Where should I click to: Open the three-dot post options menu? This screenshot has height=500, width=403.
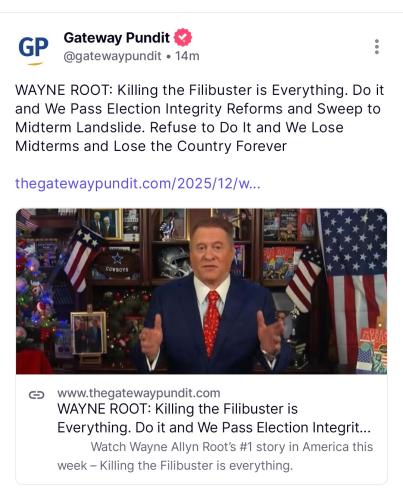tap(377, 47)
